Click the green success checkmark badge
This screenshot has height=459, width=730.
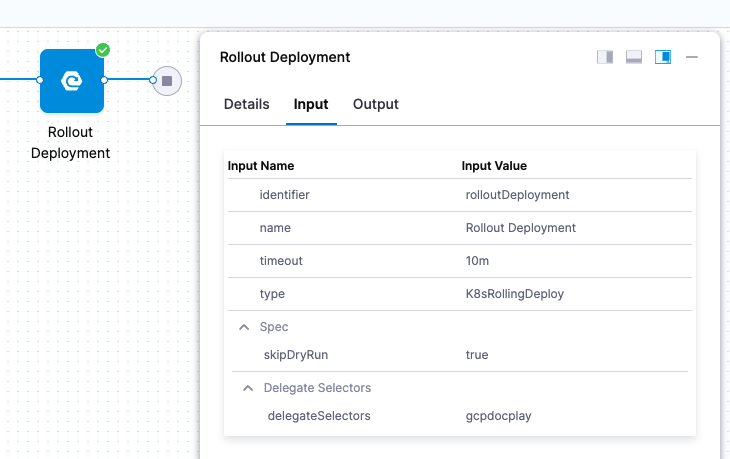click(x=102, y=50)
